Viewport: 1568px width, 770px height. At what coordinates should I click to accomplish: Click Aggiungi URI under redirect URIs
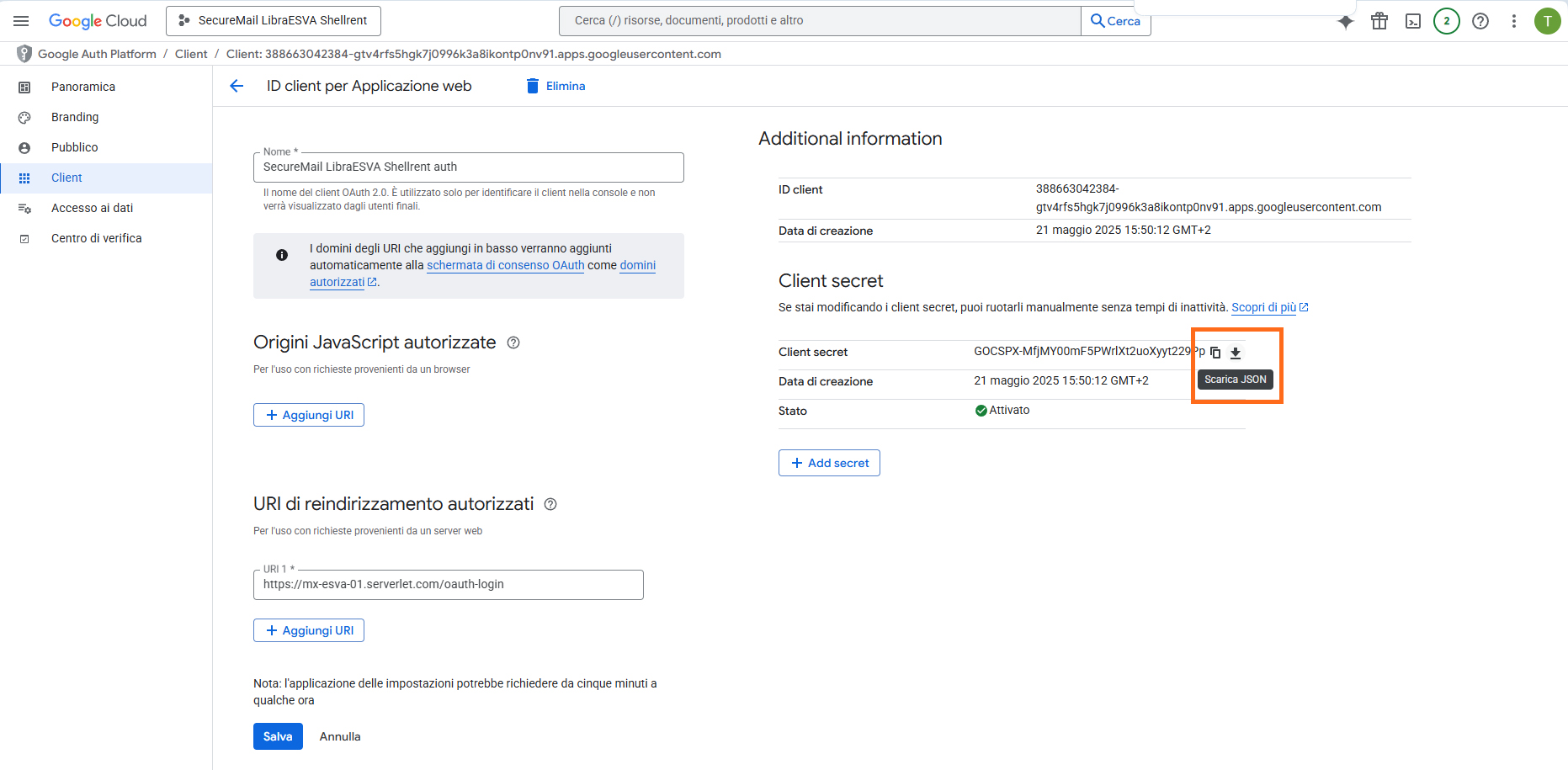[309, 630]
